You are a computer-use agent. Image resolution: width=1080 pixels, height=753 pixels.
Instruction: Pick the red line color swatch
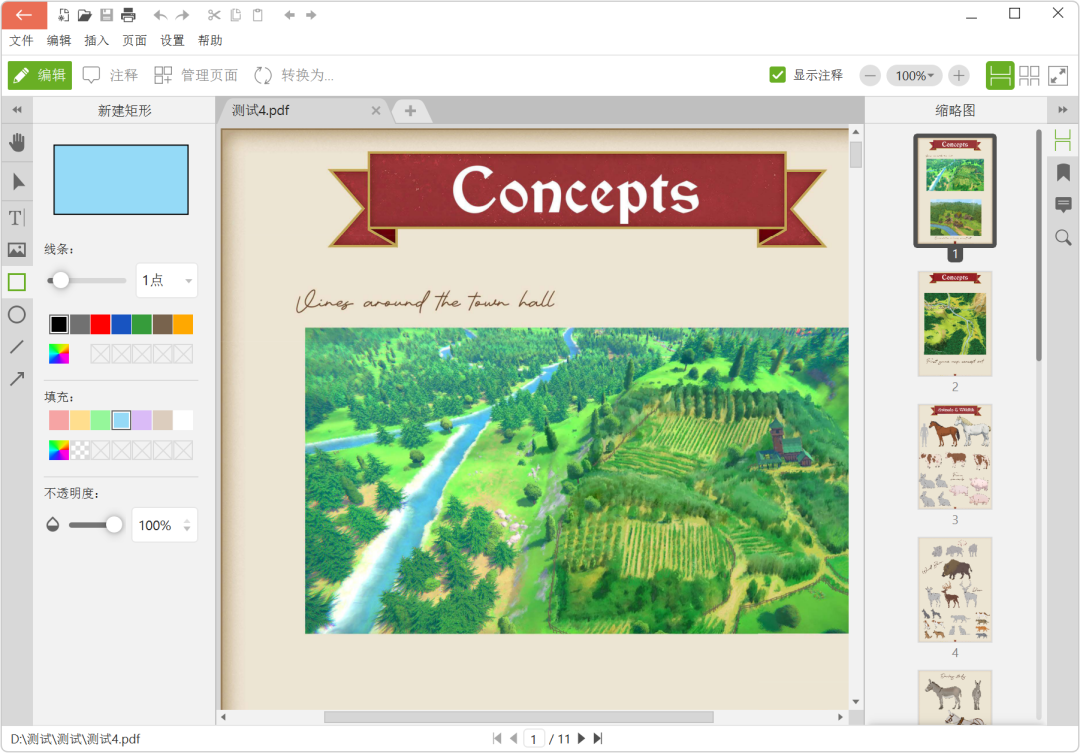click(101, 324)
